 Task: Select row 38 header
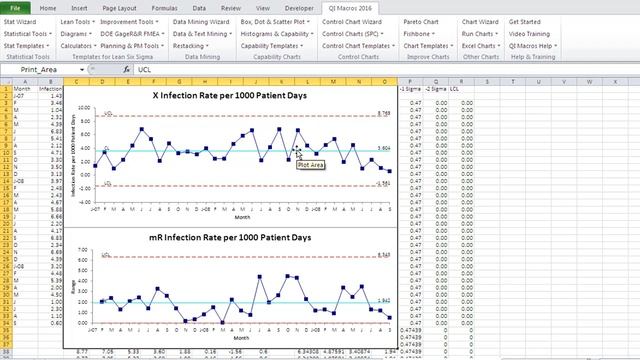(6, 351)
